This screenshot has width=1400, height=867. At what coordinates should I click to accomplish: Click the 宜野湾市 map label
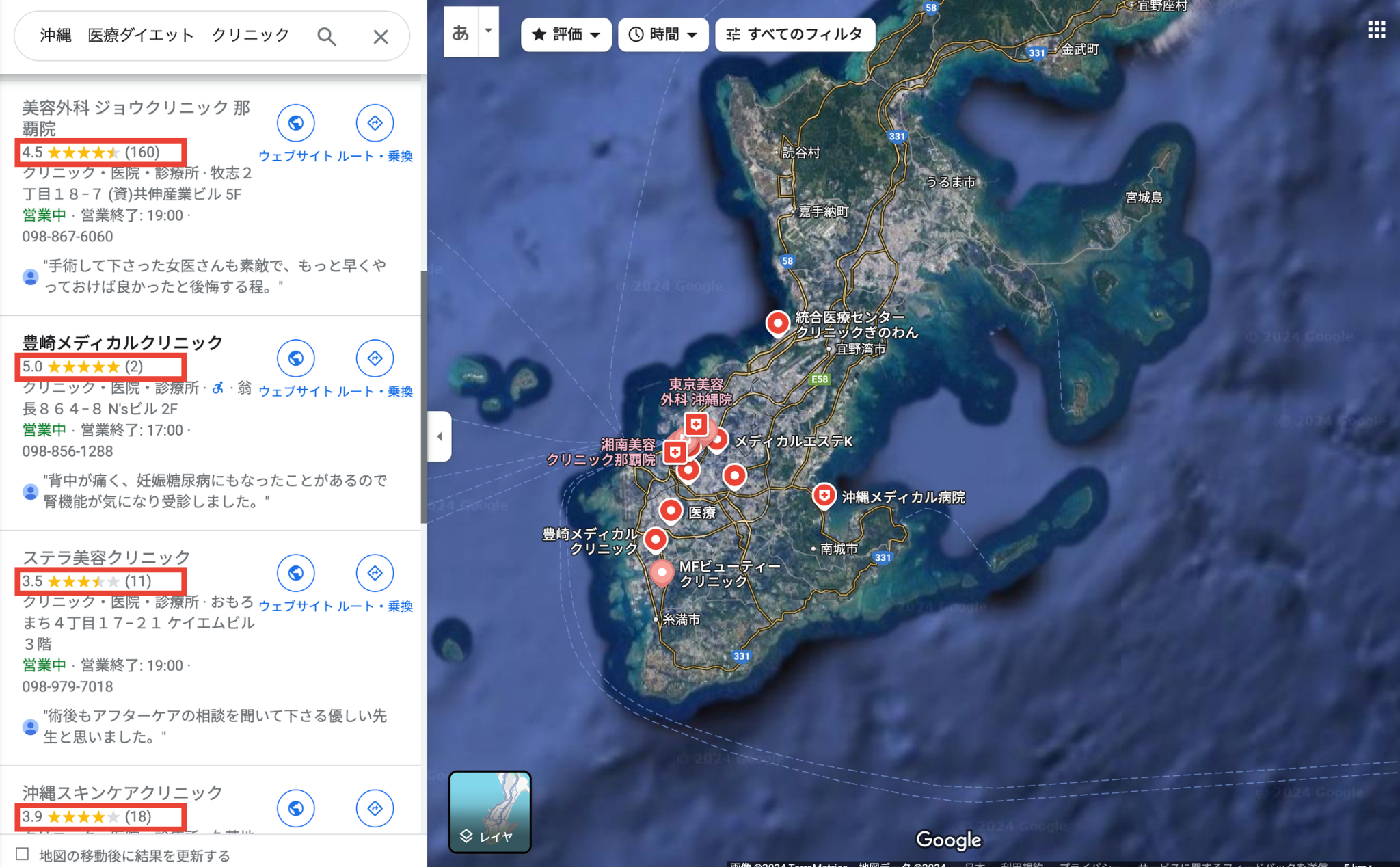861,349
